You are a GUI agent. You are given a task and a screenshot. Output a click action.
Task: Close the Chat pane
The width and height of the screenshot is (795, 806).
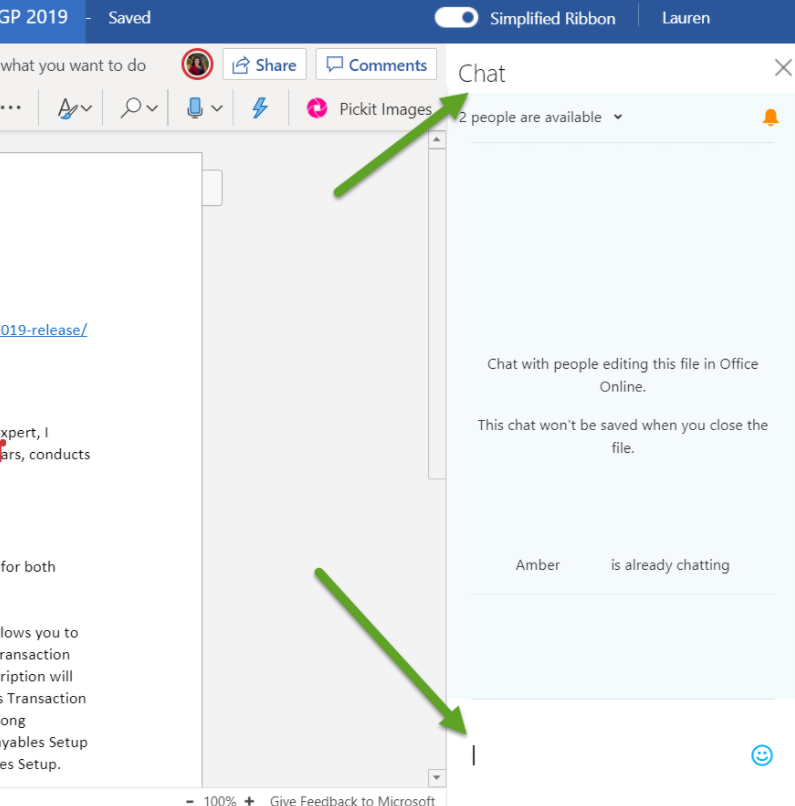pos(783,67)
